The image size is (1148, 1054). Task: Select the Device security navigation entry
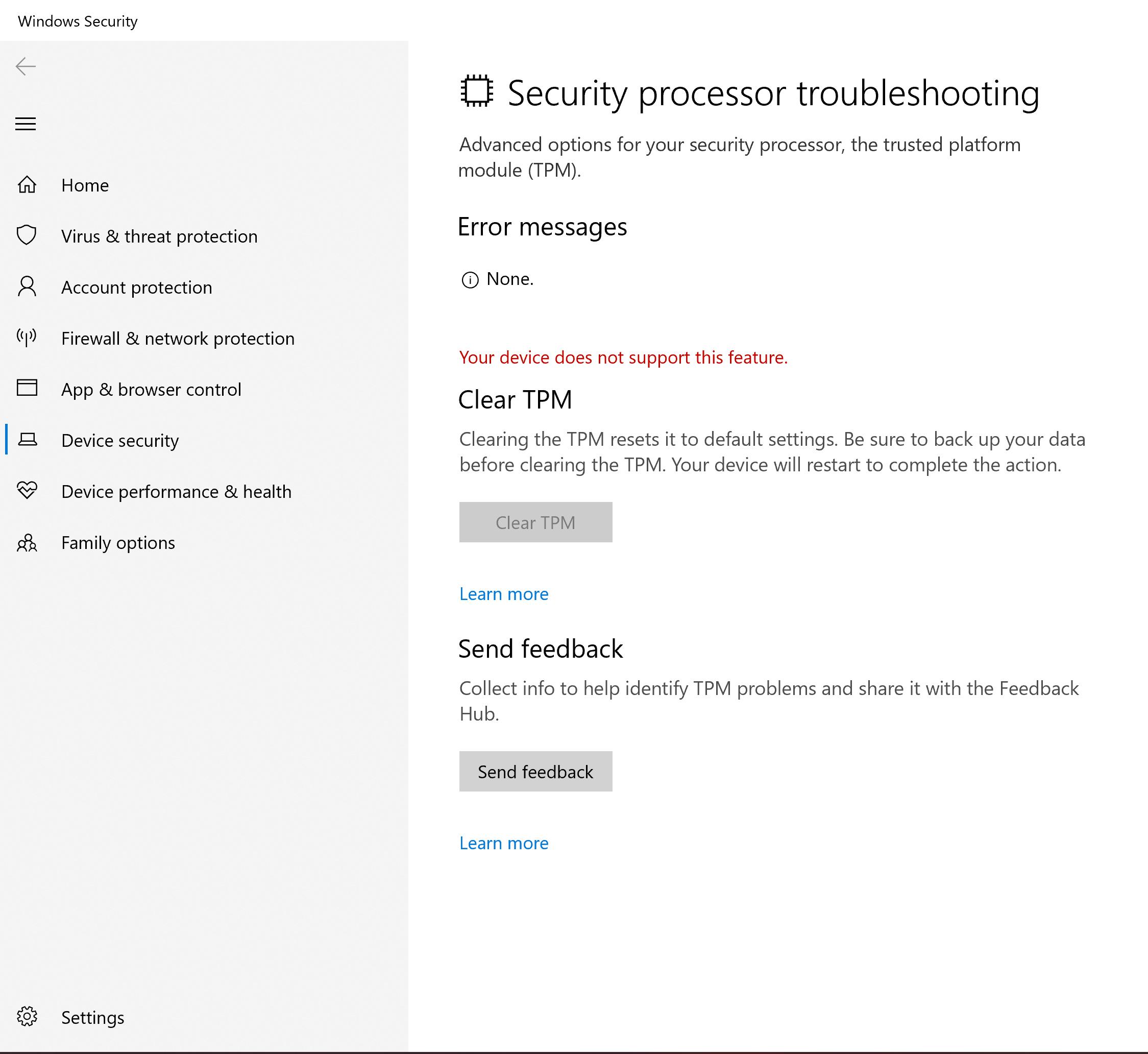[x=120, y=440]
